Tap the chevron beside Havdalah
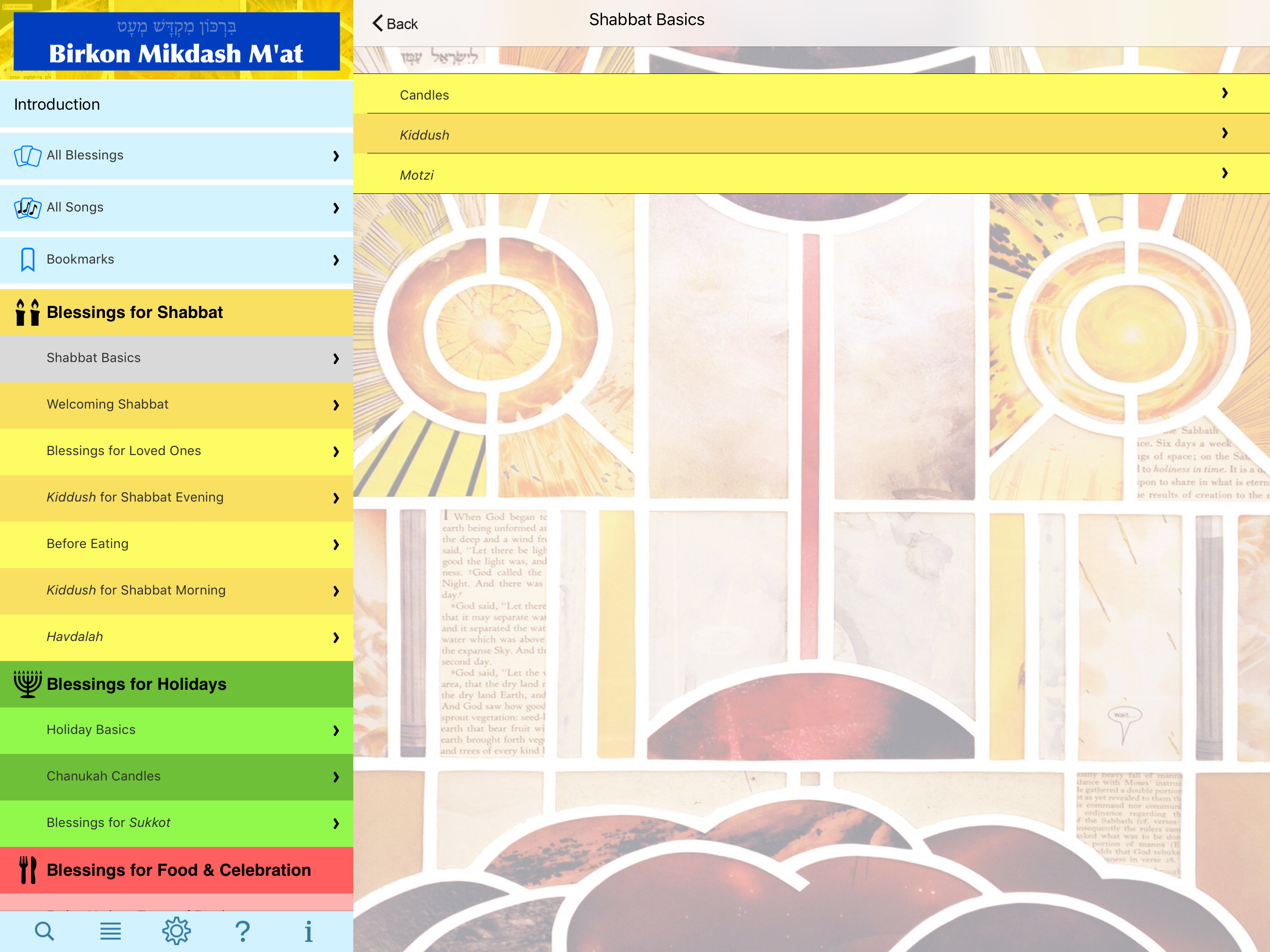Screen dimensions: 1270x952 [336, 638]
